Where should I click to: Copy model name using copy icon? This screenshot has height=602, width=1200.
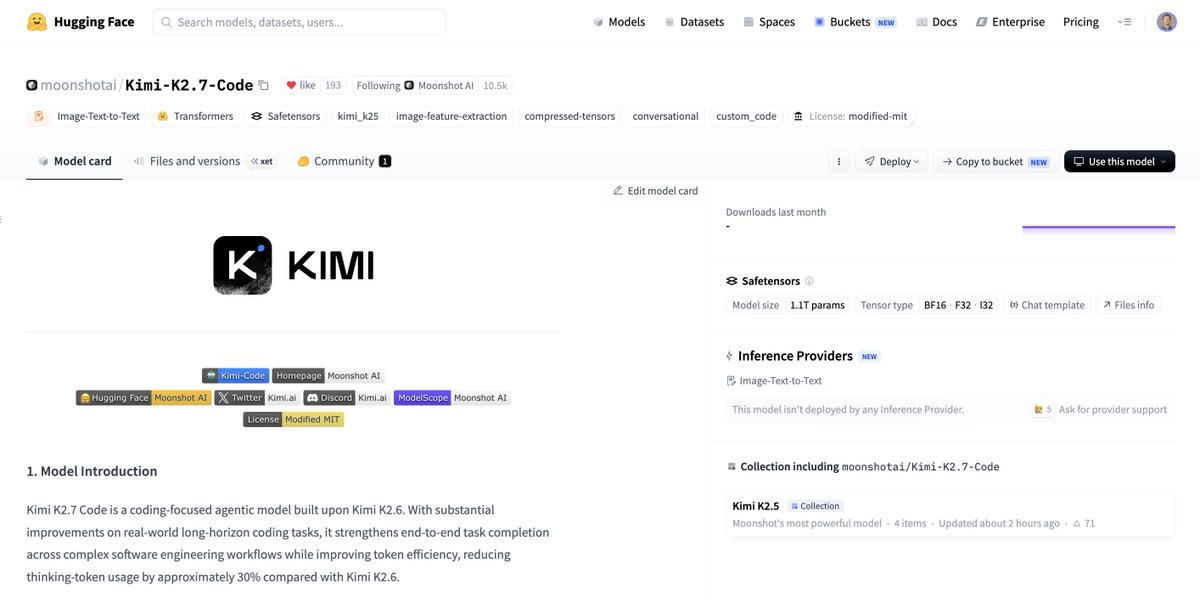264,86
